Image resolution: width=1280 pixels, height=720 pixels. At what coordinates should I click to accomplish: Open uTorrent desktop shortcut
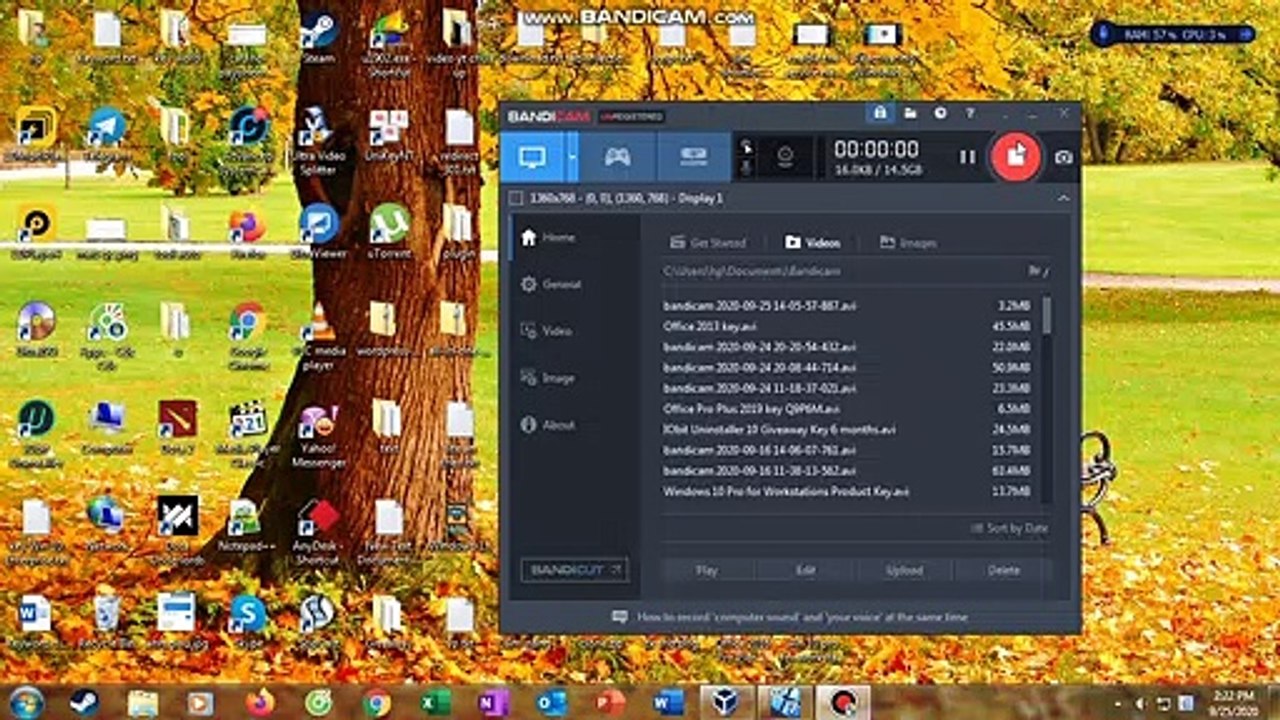coord(388,231)
